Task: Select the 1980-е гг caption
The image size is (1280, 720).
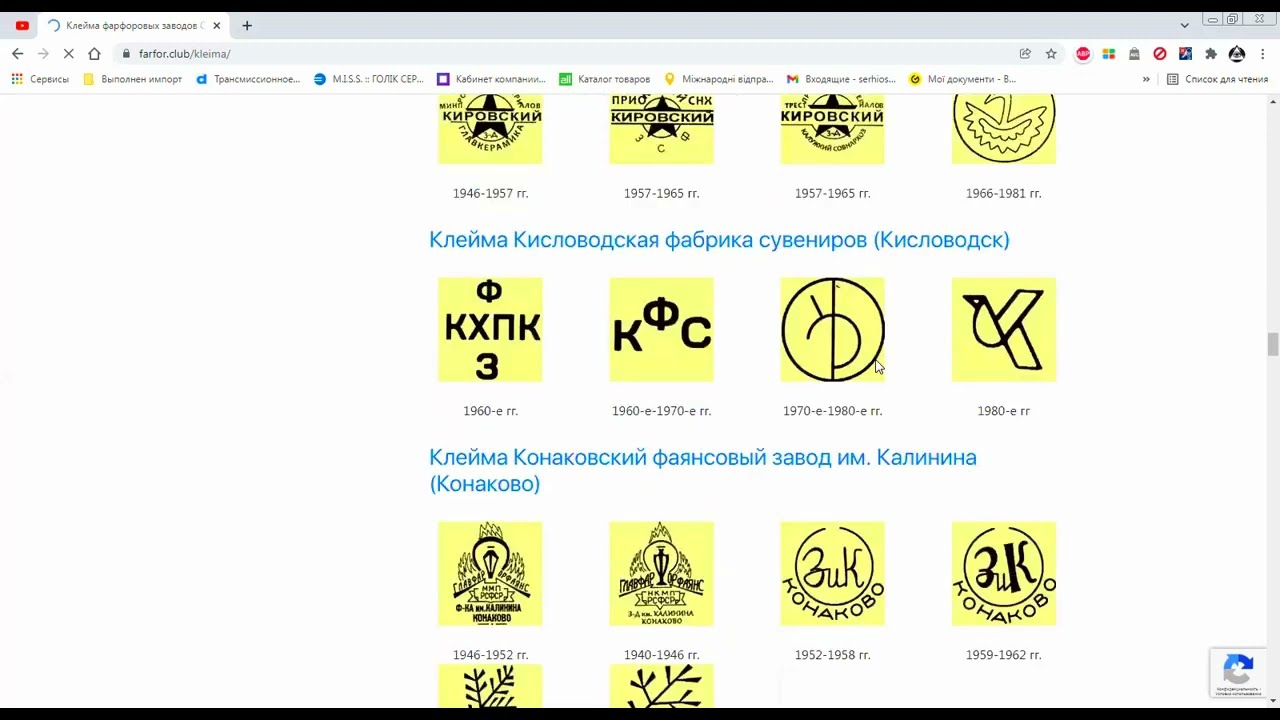Action: pos(1003,411)
